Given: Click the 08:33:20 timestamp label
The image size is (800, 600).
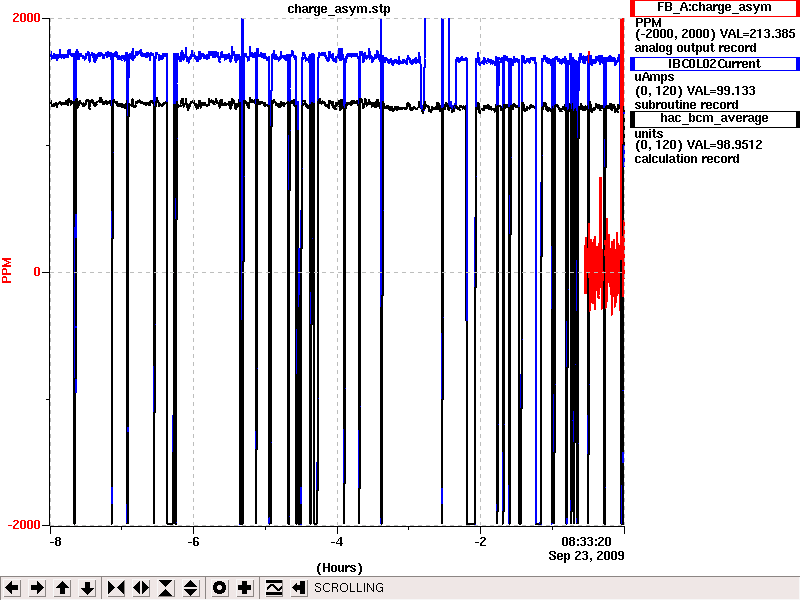Looking at the screenshot, I should pos(586,541).
